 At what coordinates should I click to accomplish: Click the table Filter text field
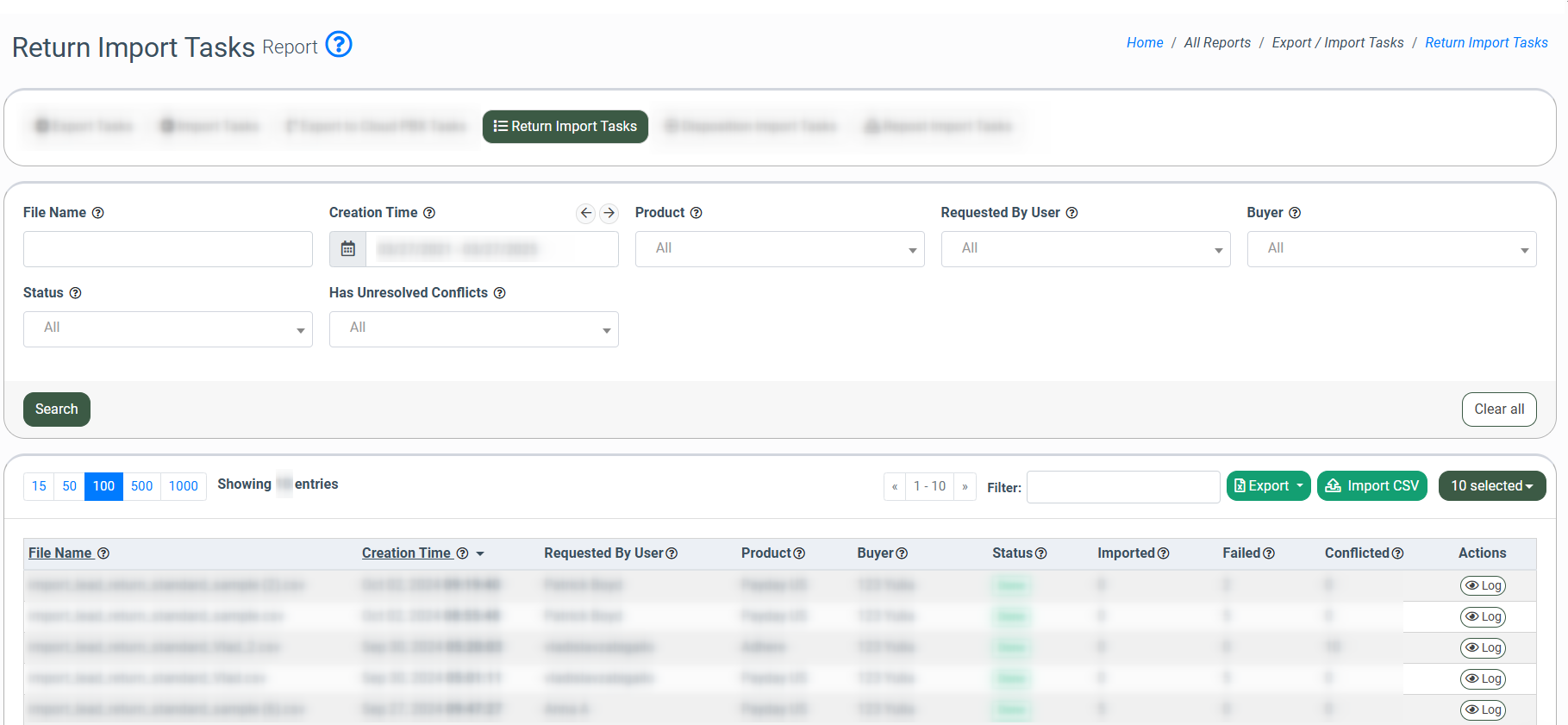(1122, 487)
